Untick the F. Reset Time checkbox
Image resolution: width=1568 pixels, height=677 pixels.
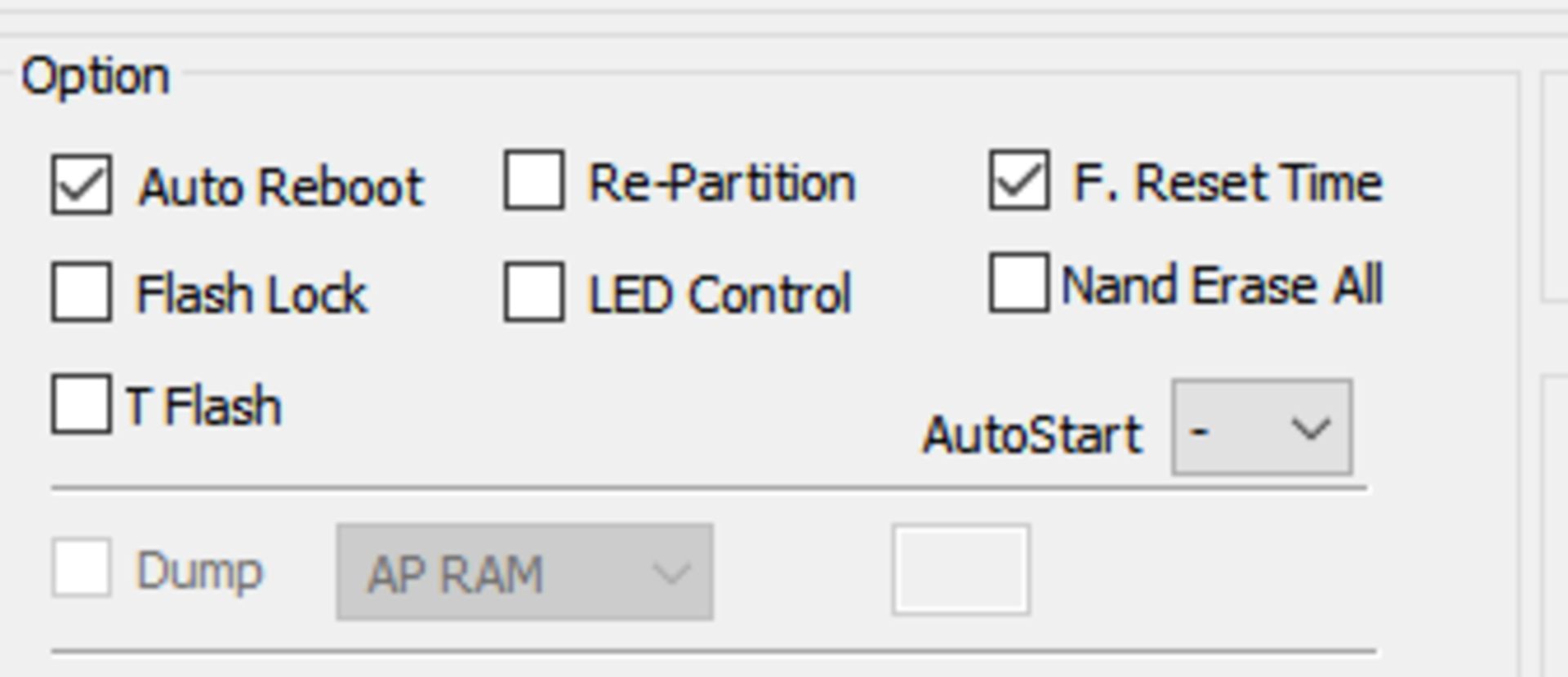tap(1018, 180)
